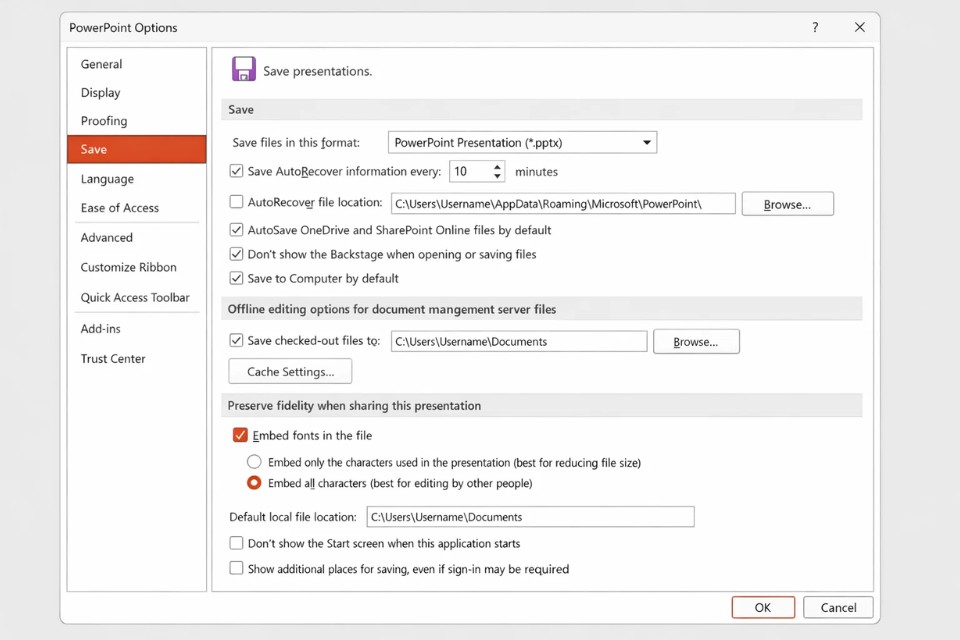The height and width of the screenshot is (640, 960).
Task: Confirm changes with the OK button
Action: (x=763, y=607)
